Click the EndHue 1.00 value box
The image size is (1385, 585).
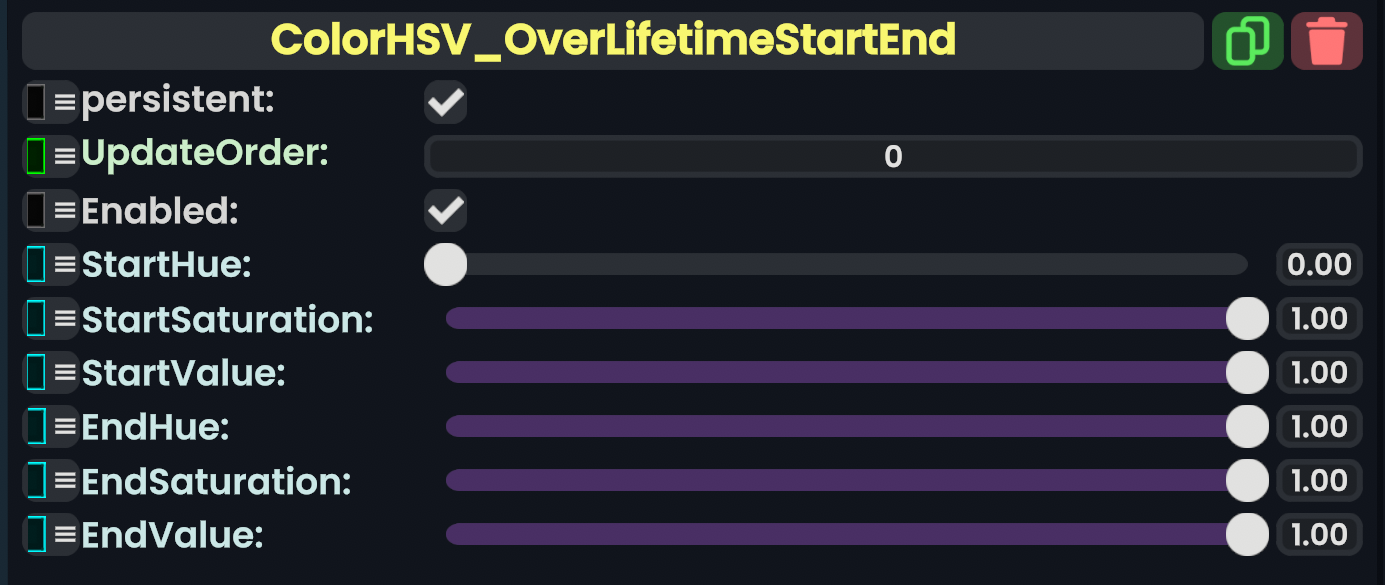1319,426
